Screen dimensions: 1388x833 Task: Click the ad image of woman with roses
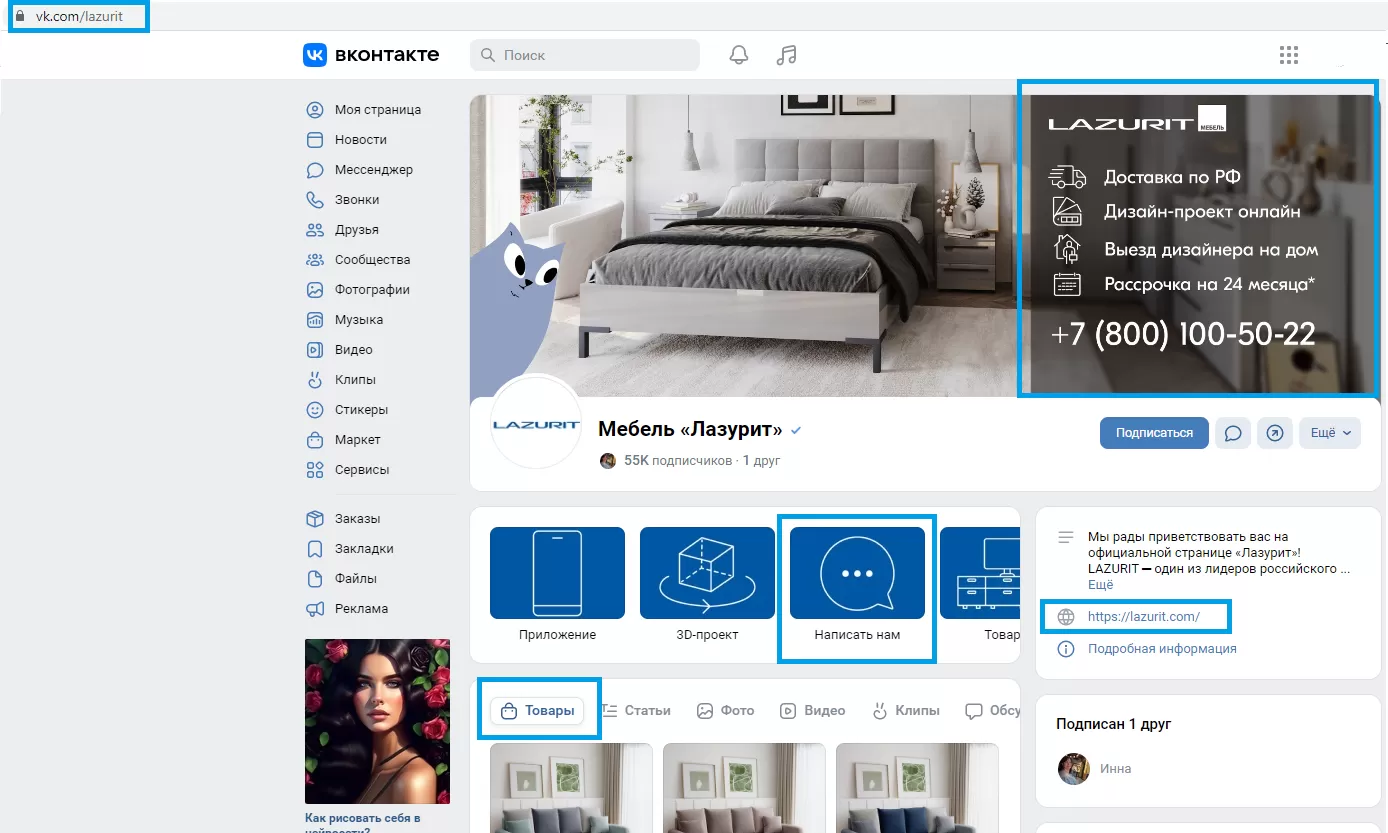pos(377,722)
